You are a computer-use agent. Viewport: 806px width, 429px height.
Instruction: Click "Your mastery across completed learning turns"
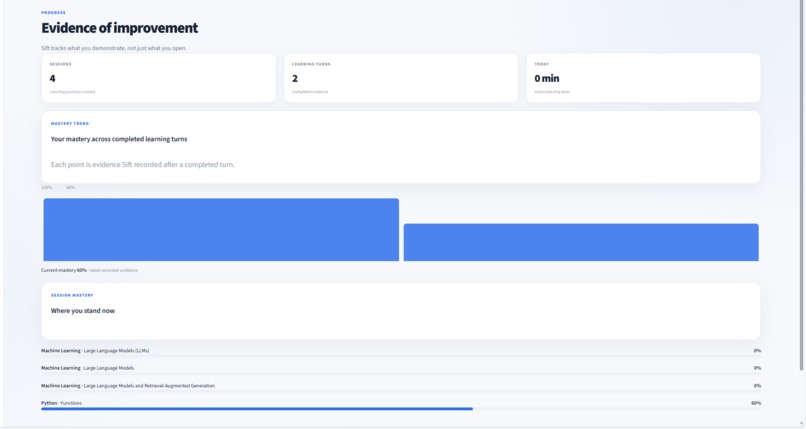click(x=119, y=139)
